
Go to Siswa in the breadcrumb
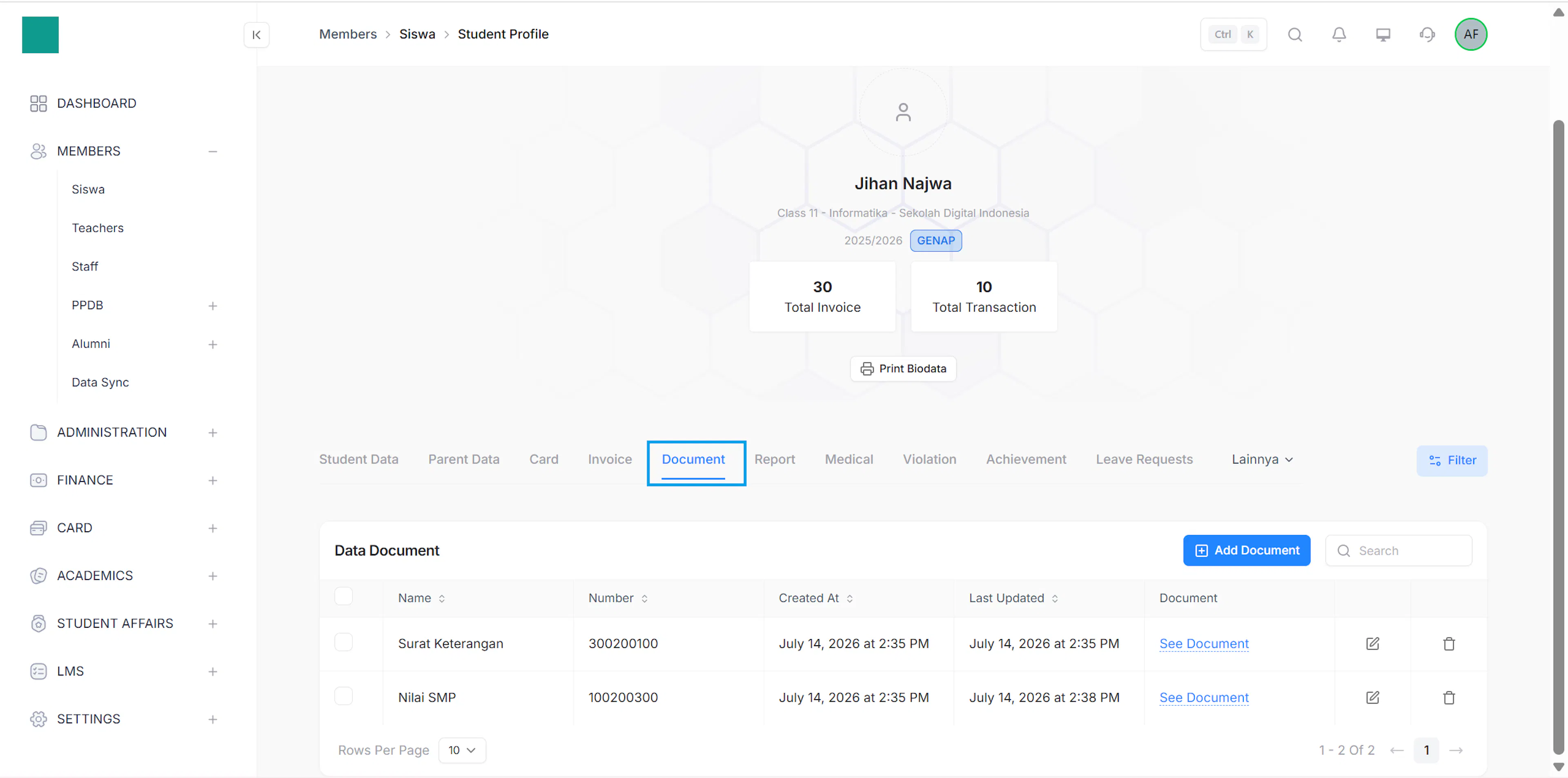pos(417,34)
